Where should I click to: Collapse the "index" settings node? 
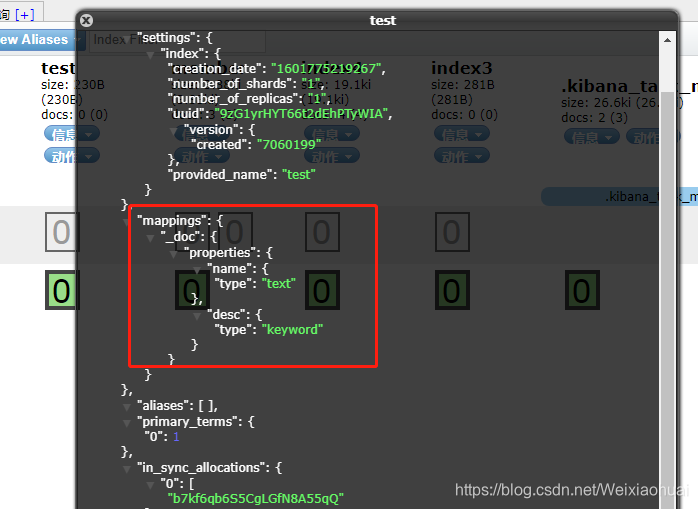(150, 55)
